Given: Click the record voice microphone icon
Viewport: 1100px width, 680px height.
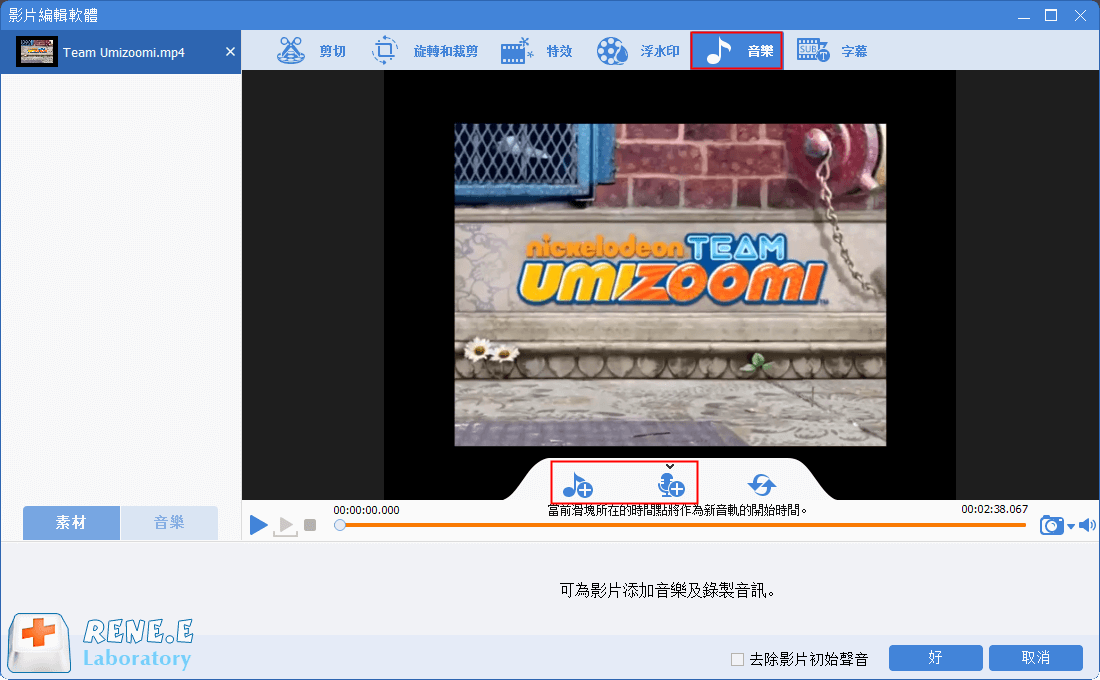Looking at the screenshot, I should click(x=671, y=484).
